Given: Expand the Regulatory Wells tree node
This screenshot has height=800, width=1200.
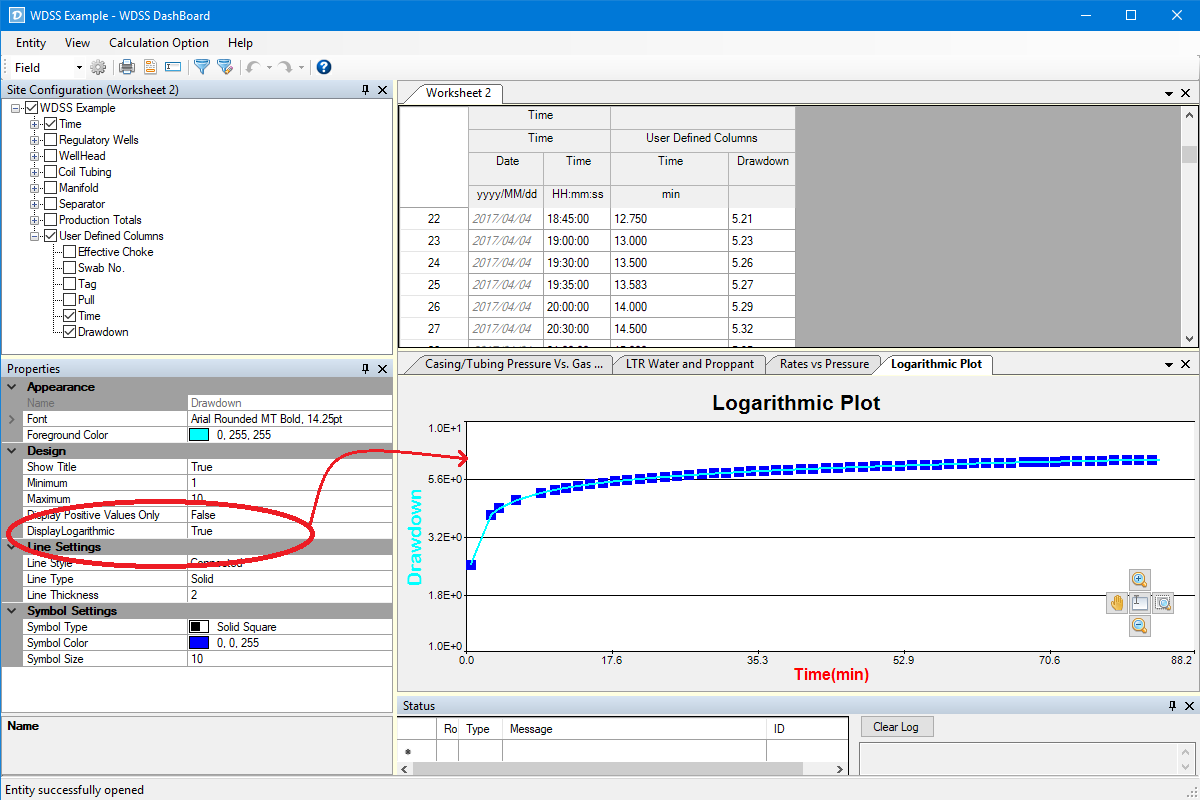Looking at the screenshot, I should pos(35,140).
